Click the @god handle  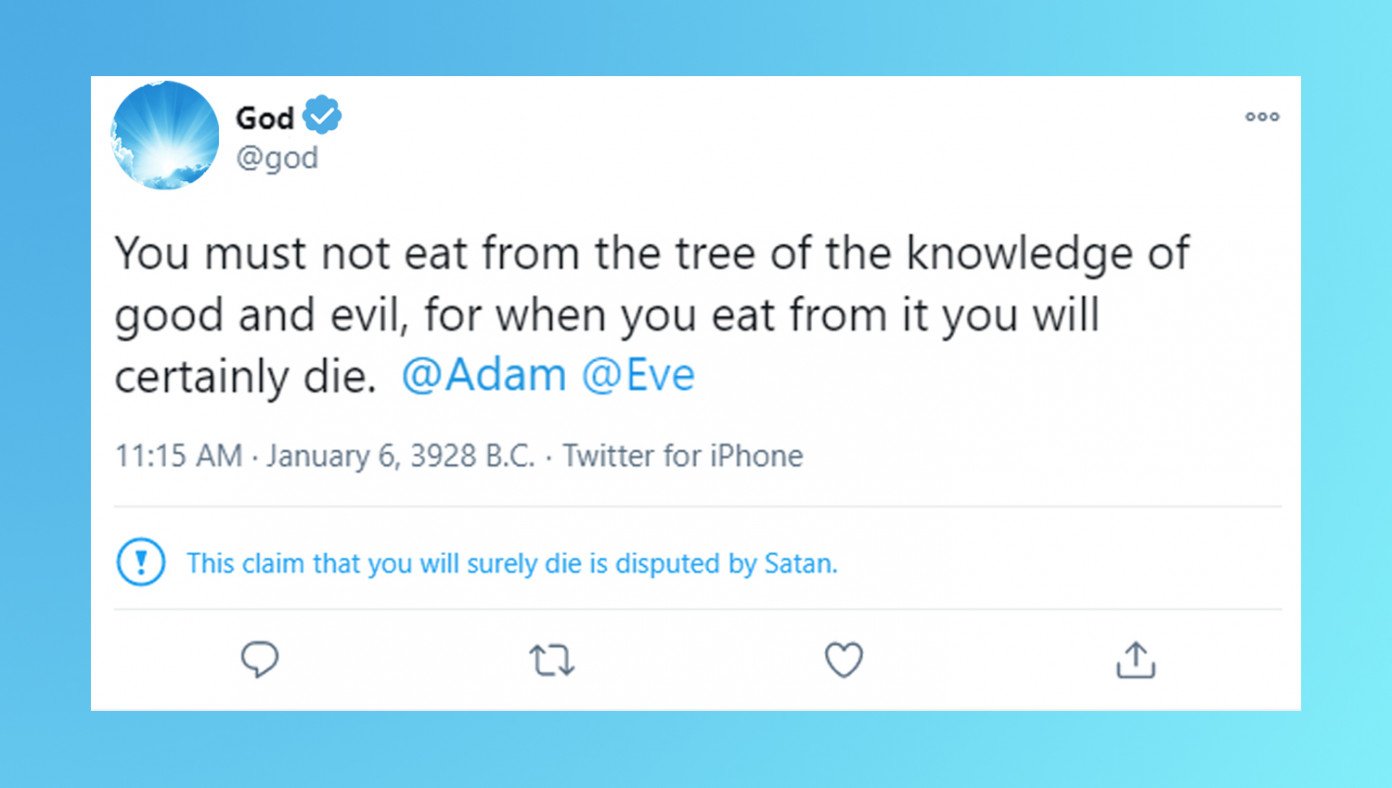[x=277, y=157]
